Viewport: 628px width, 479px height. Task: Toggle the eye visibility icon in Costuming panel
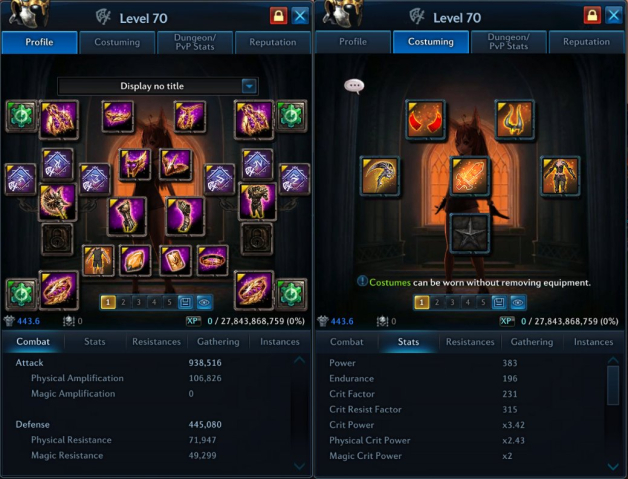pyautogui.click(x=517, y=302)
